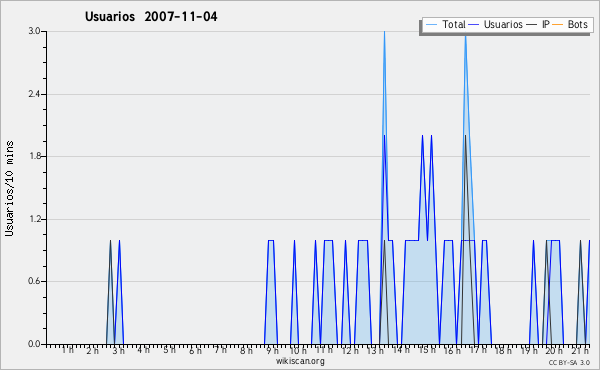Click the '14 h' x-axis label
Viewport: 600px width, 370px height.
401,350
